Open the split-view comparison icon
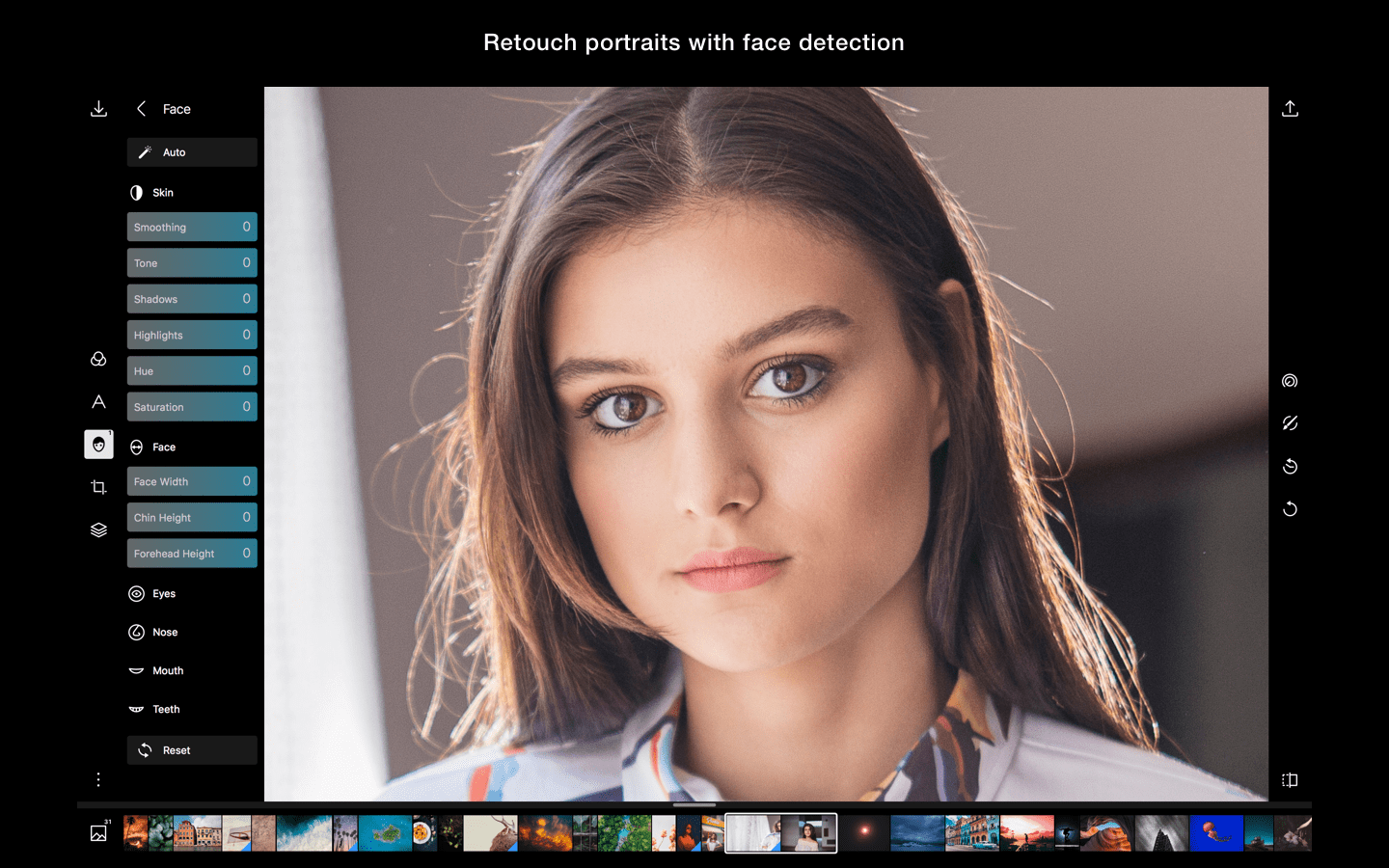The width and height of the screenshot is (1389, 868). [x=1290, y=779]
